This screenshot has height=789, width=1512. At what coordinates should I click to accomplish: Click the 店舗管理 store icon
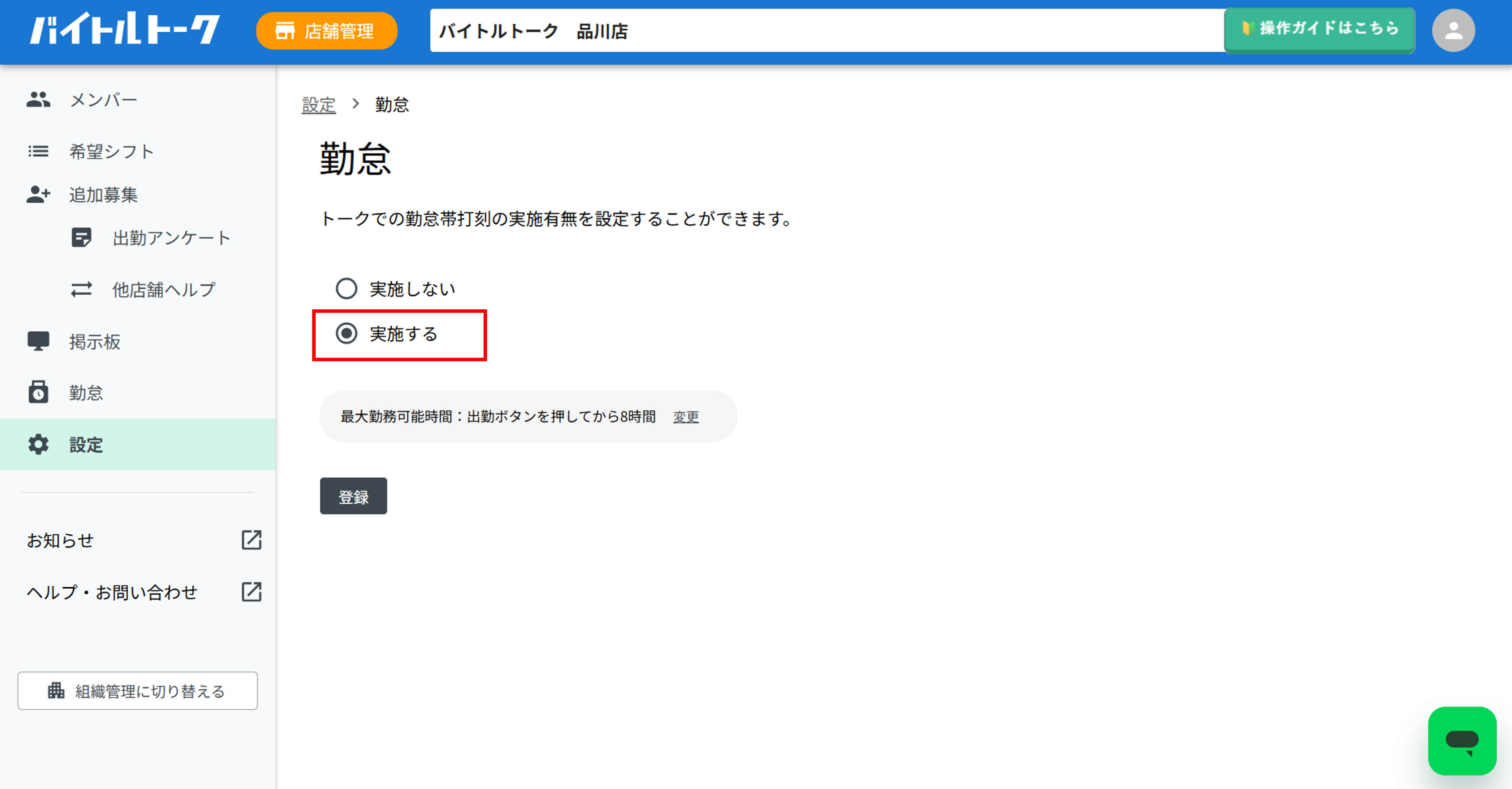point(285,31)
